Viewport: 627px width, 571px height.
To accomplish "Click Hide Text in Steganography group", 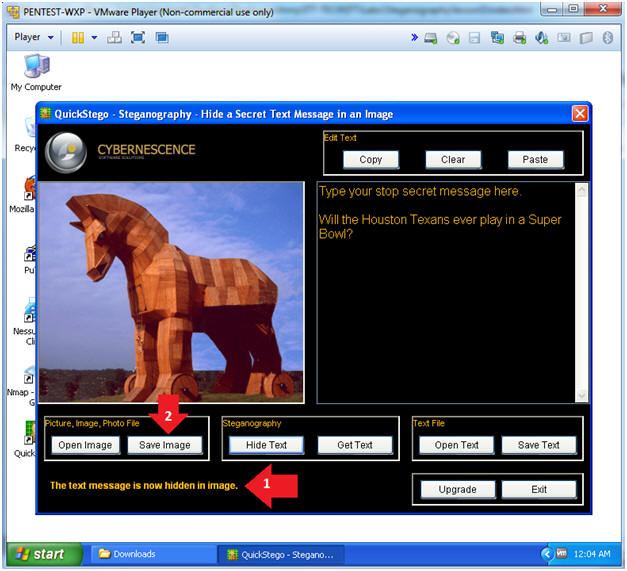I will click(x=266, y=445).
